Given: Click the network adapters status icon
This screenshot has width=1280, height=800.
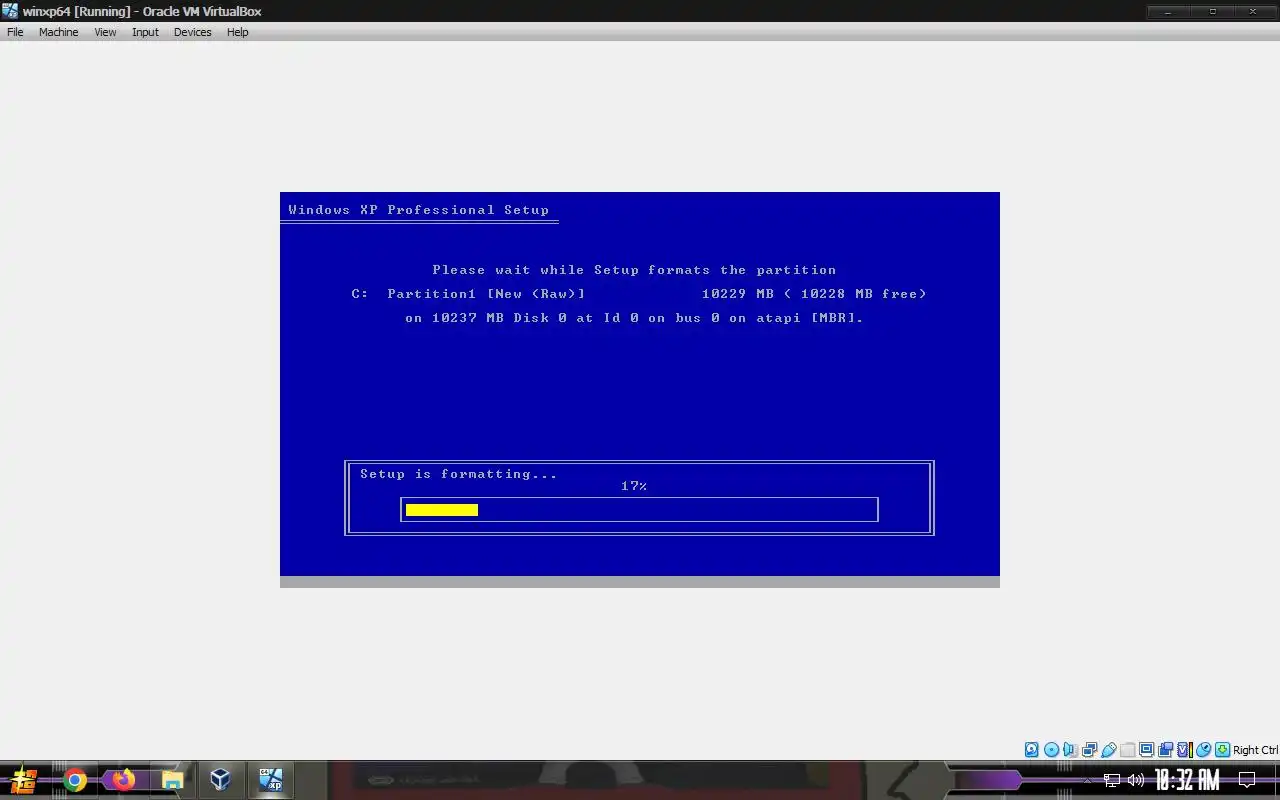Looking at the screenshot, I should coord(1089,750).
